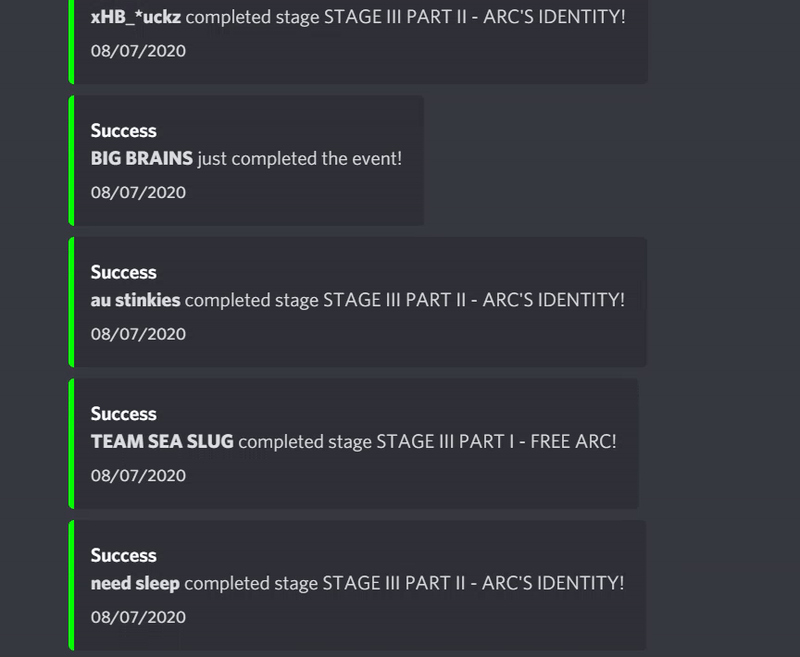Viewport: 800px width, 657px height.
Task: Click the username xHB_*uckz
Action: (134, 17)
